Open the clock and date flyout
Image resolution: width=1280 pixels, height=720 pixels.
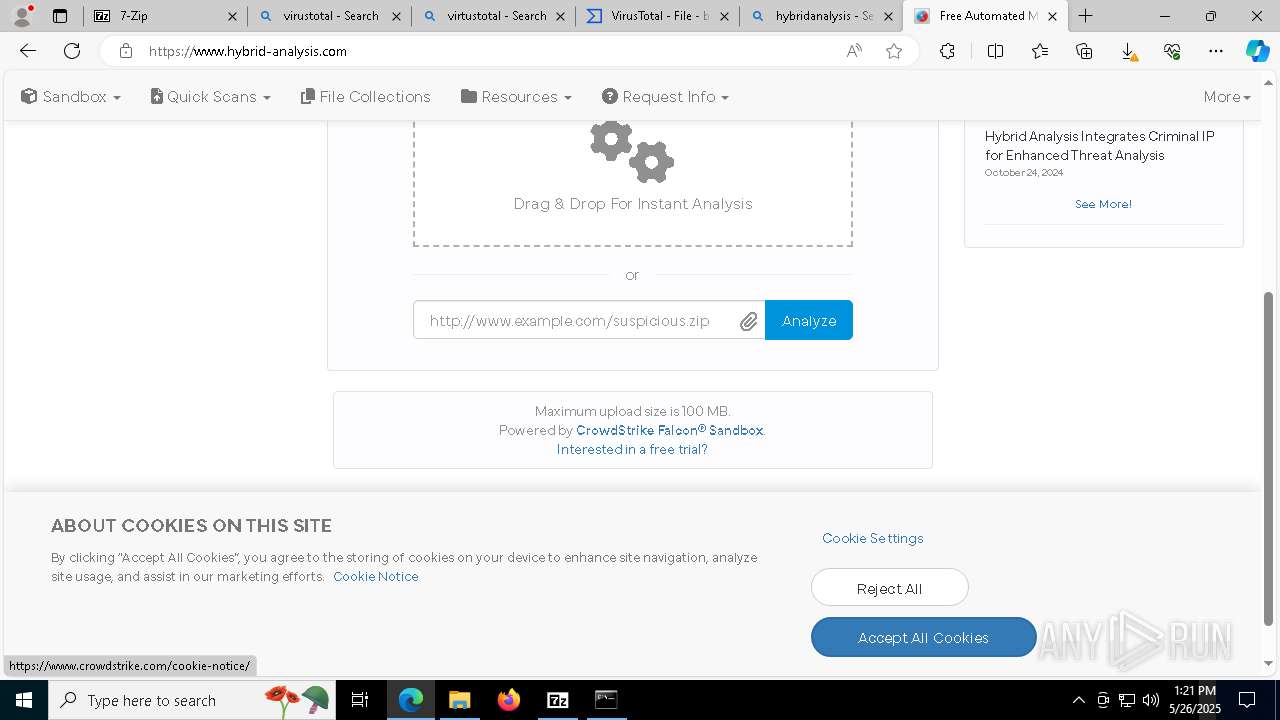(1195, 700)
